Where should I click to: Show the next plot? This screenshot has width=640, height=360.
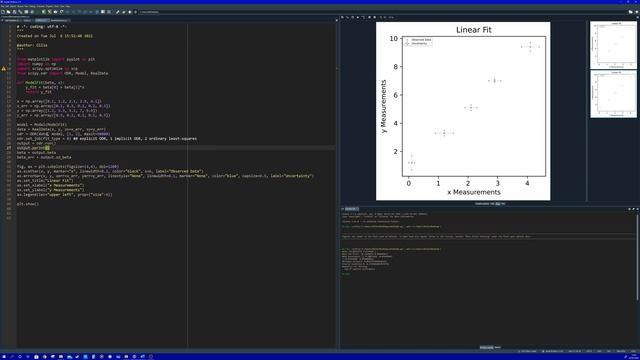(374, 17)
